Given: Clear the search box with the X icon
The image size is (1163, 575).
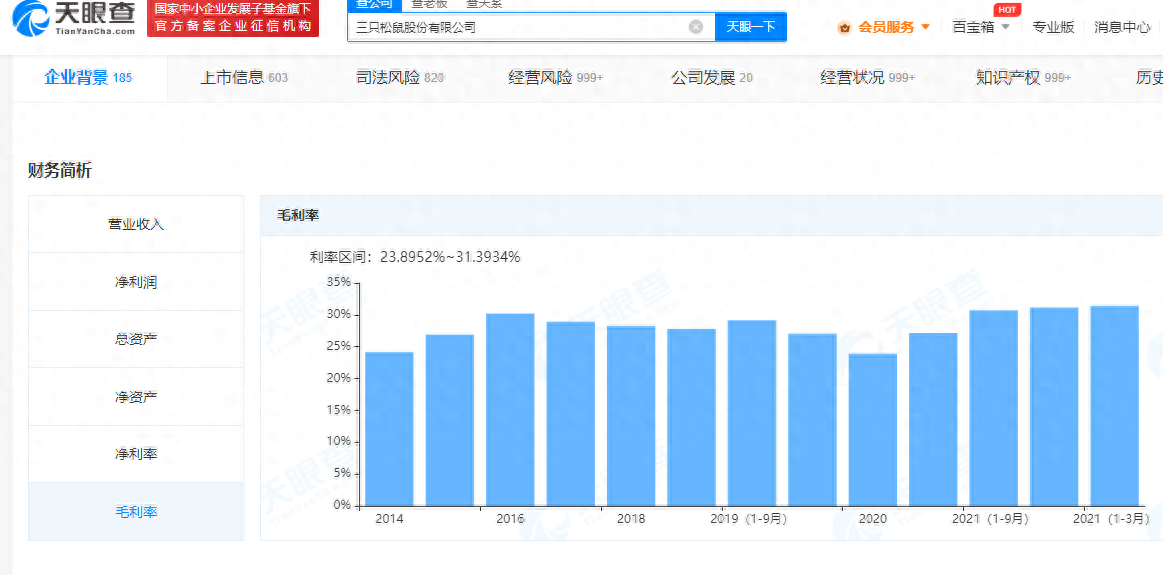Looking at the screenshot, I should click(x=696, y=27).
